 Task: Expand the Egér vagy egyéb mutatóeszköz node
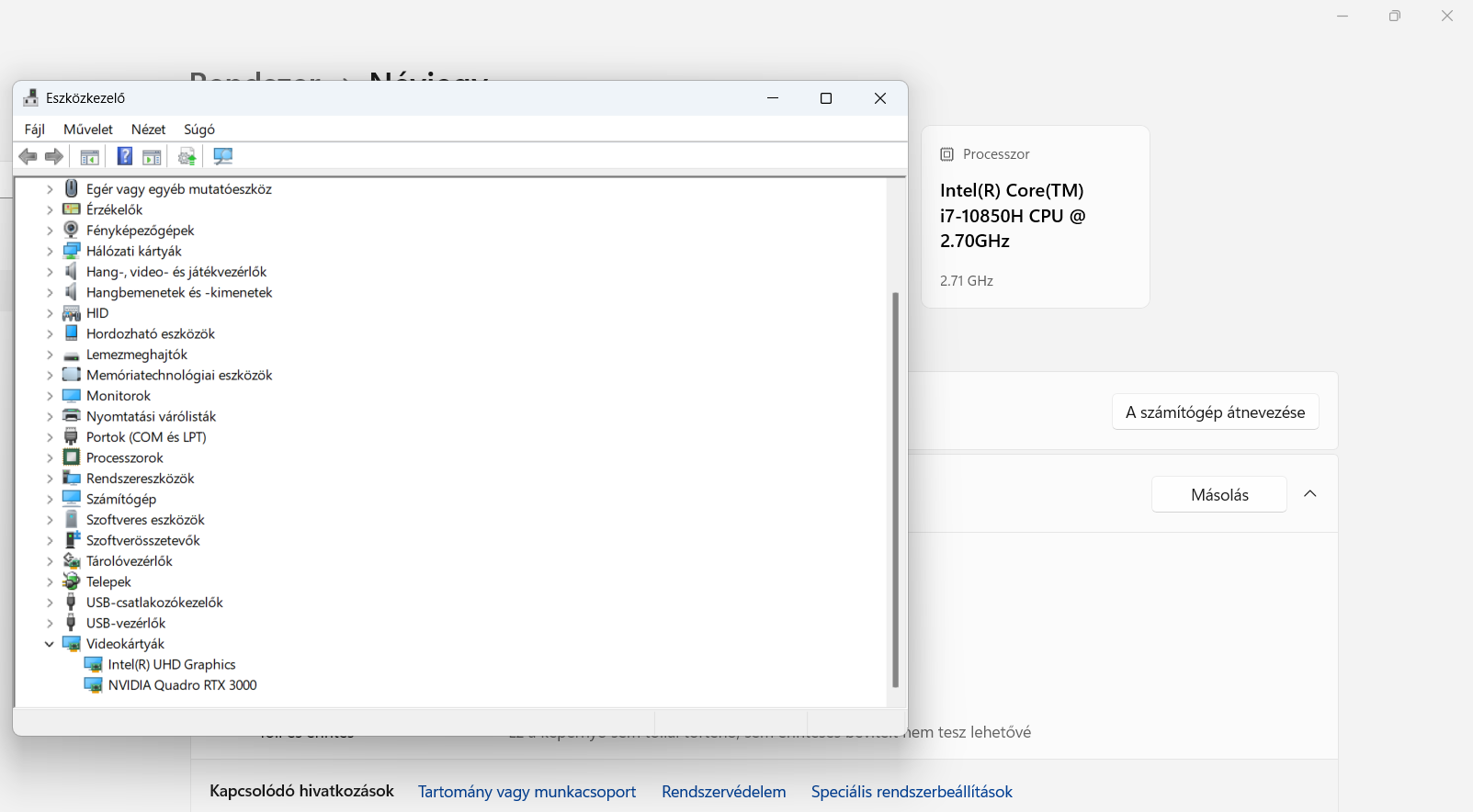pos(50,189)
